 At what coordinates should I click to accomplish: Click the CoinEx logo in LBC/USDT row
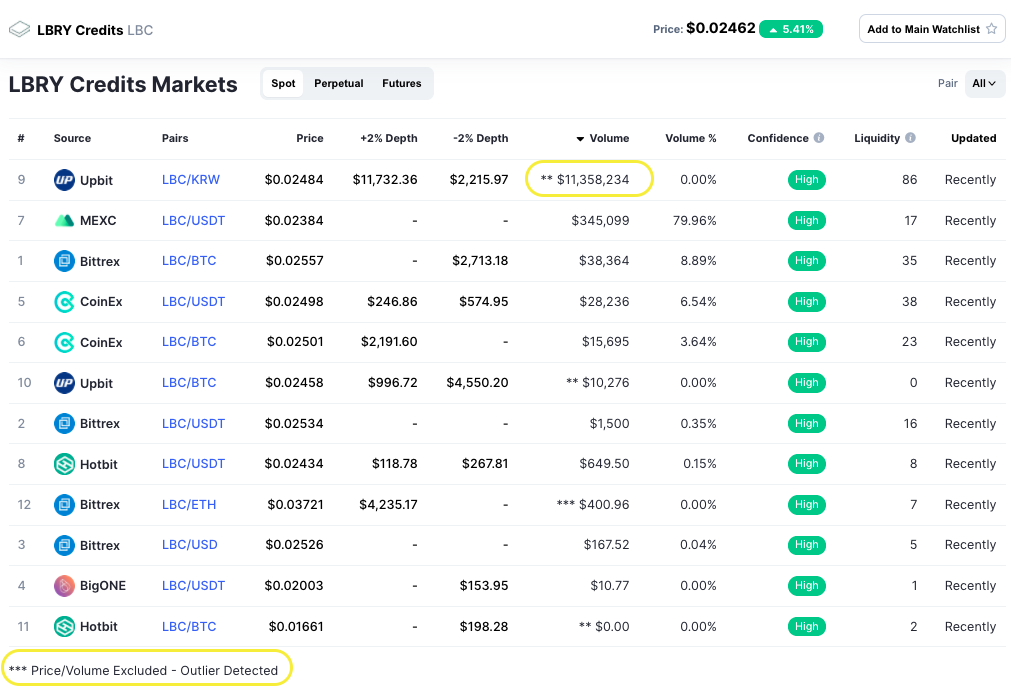coord(64,302)
